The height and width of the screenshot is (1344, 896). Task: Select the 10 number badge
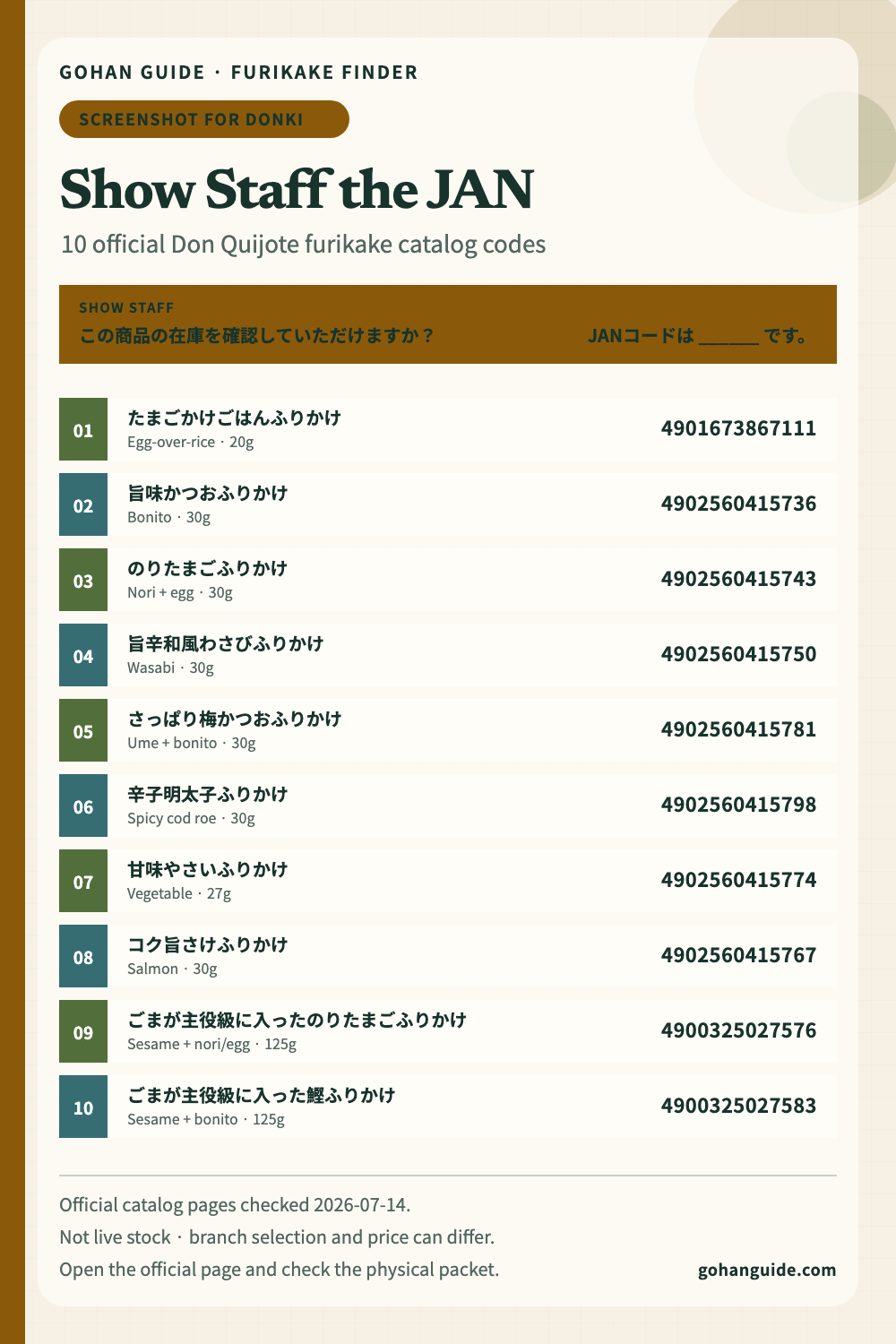[x=83, y=1107]
